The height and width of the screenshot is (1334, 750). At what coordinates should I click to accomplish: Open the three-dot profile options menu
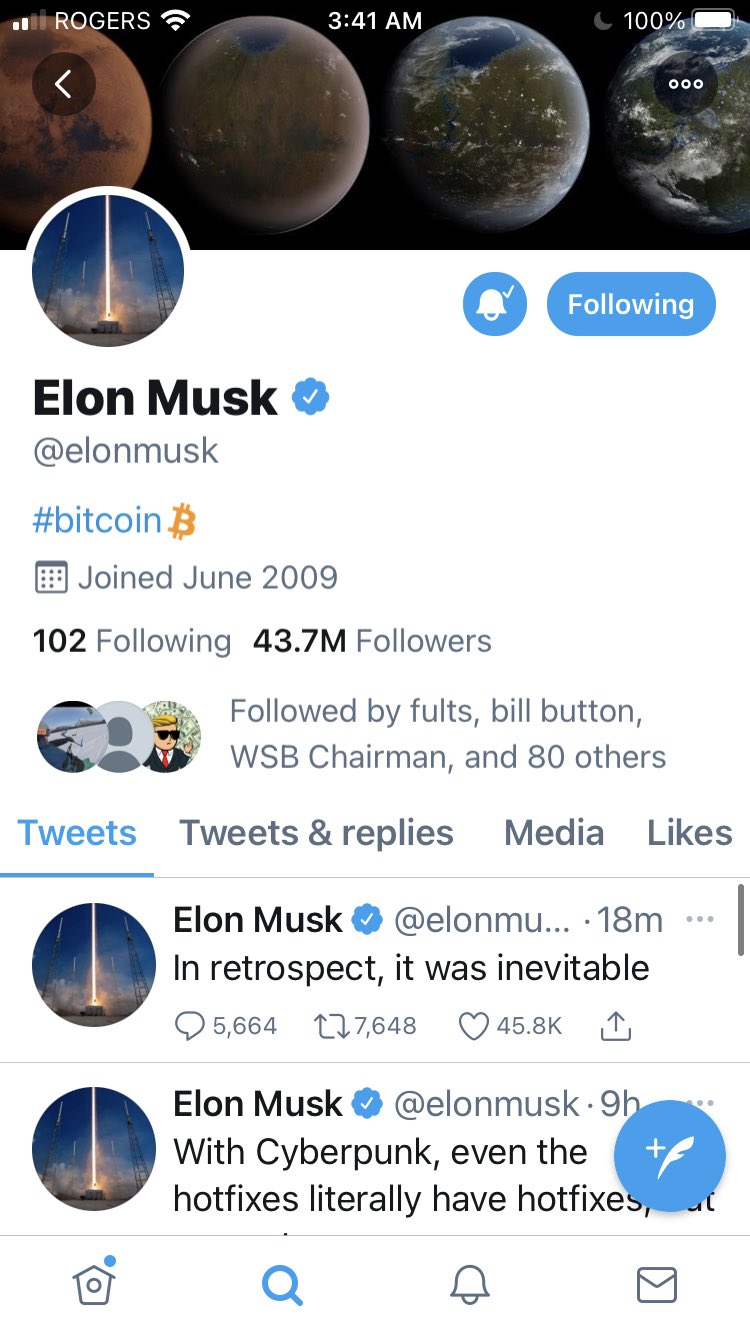(686, 84)
